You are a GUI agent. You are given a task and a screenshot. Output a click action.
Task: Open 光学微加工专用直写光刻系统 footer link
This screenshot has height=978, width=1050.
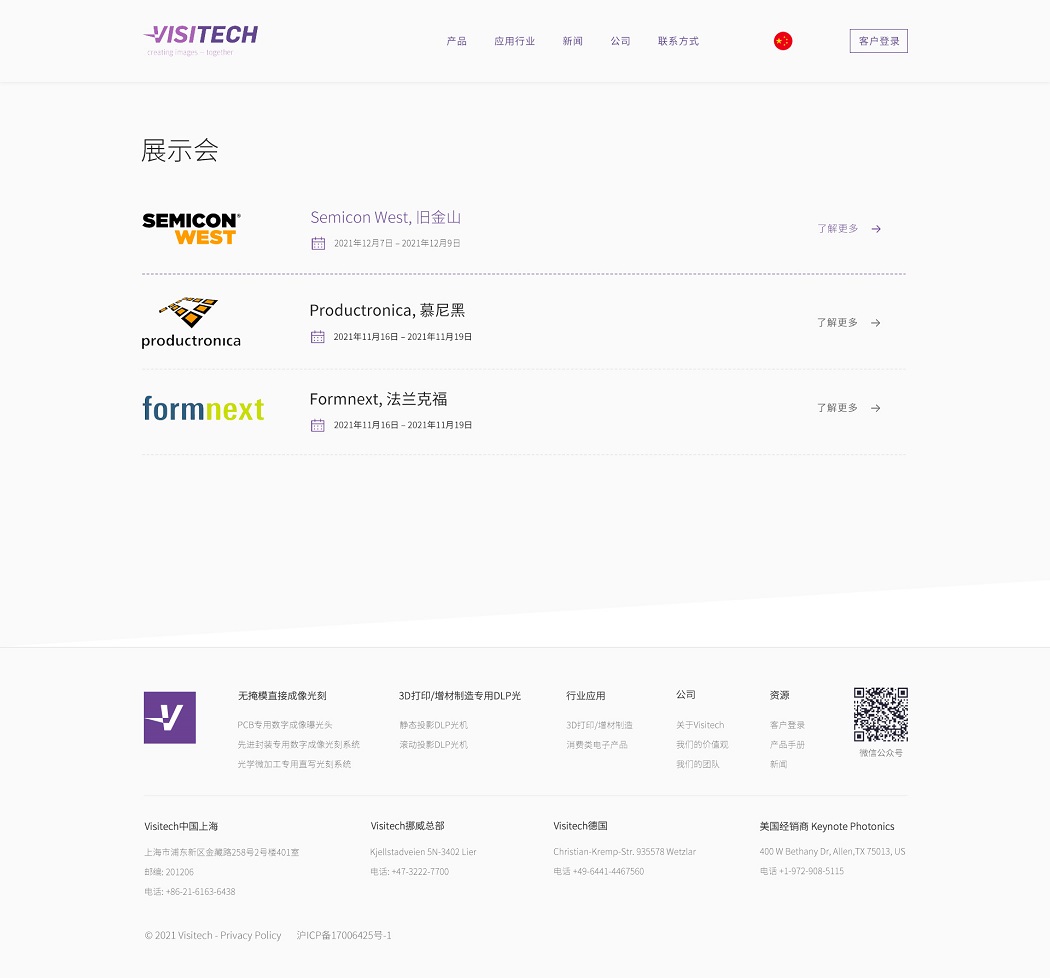click(294, 764)
